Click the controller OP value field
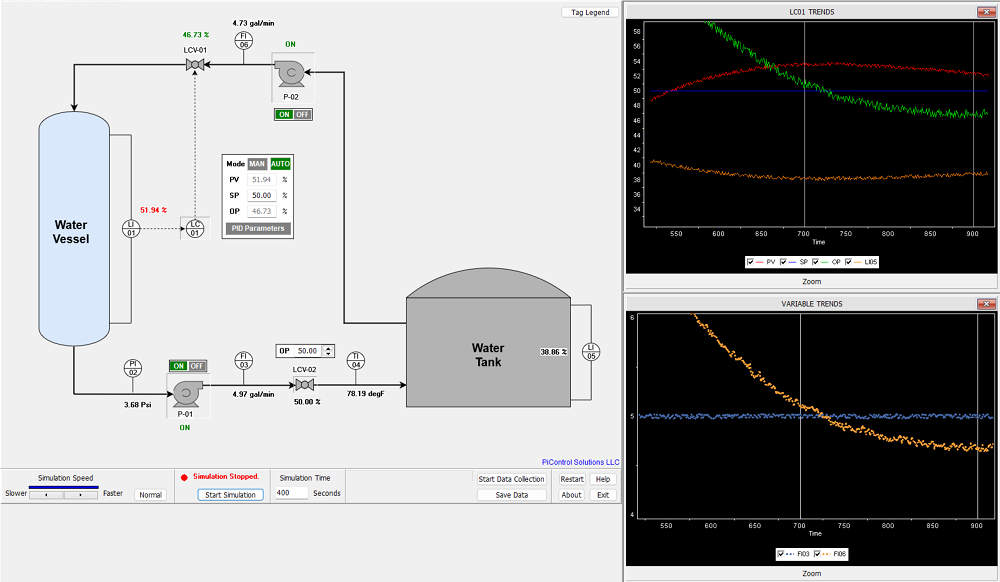1000x582 pixels. [x=261, y=211]
